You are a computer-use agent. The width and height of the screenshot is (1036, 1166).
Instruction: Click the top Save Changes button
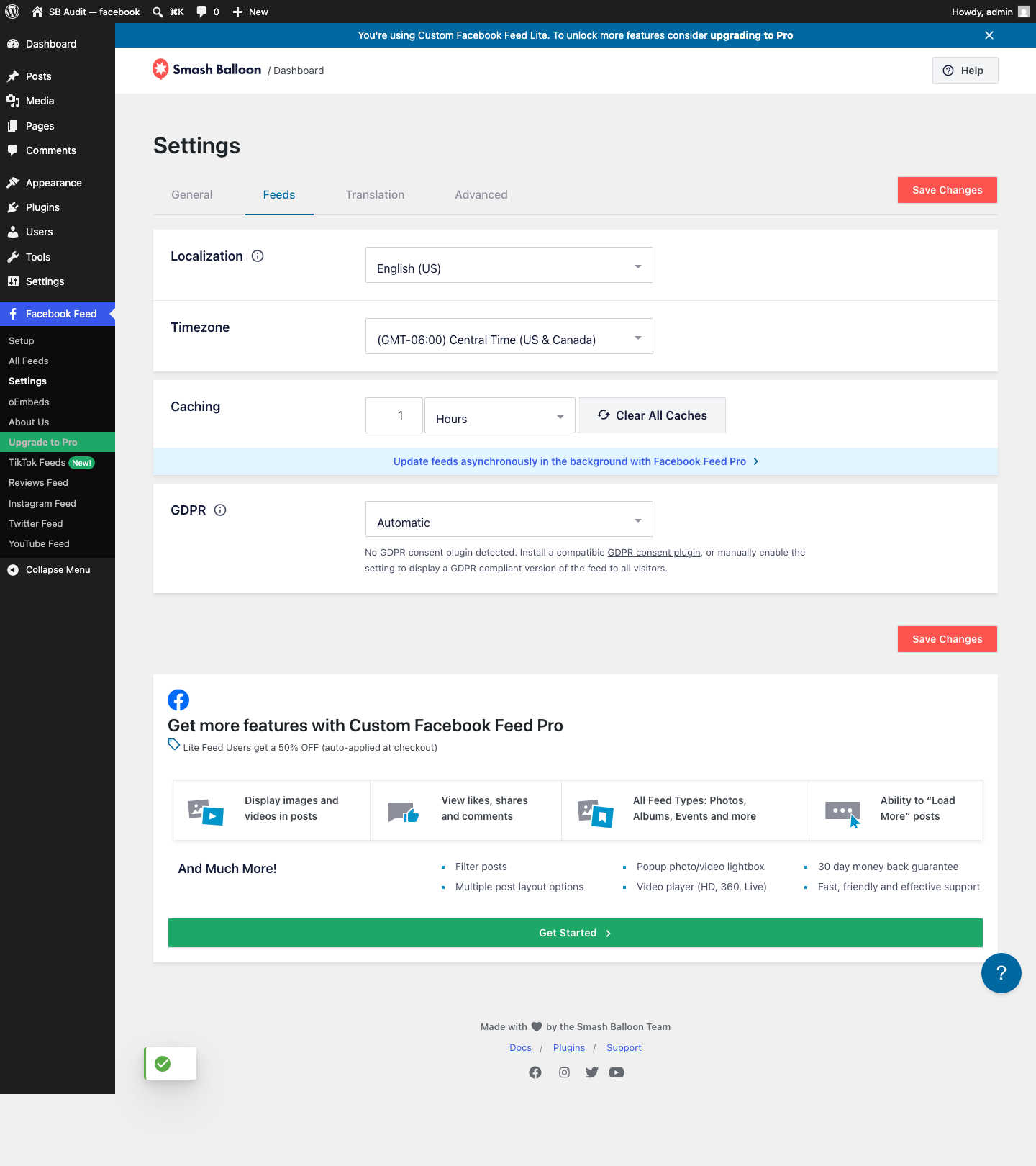coord(948,190)
